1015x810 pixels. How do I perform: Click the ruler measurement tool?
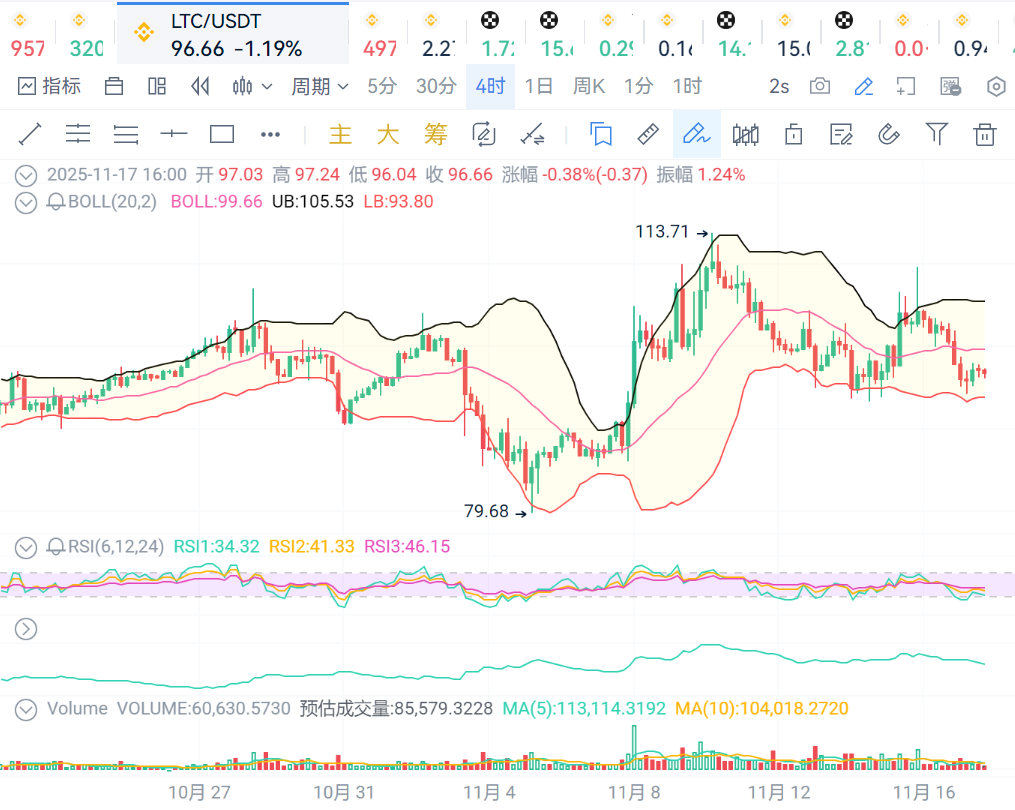[648, 134]
